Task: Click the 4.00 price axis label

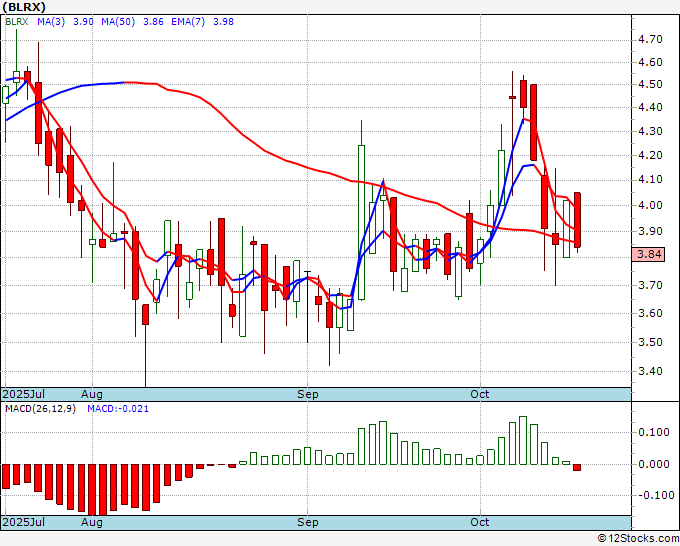Action: pyautogui.click(x=650, y=205)
